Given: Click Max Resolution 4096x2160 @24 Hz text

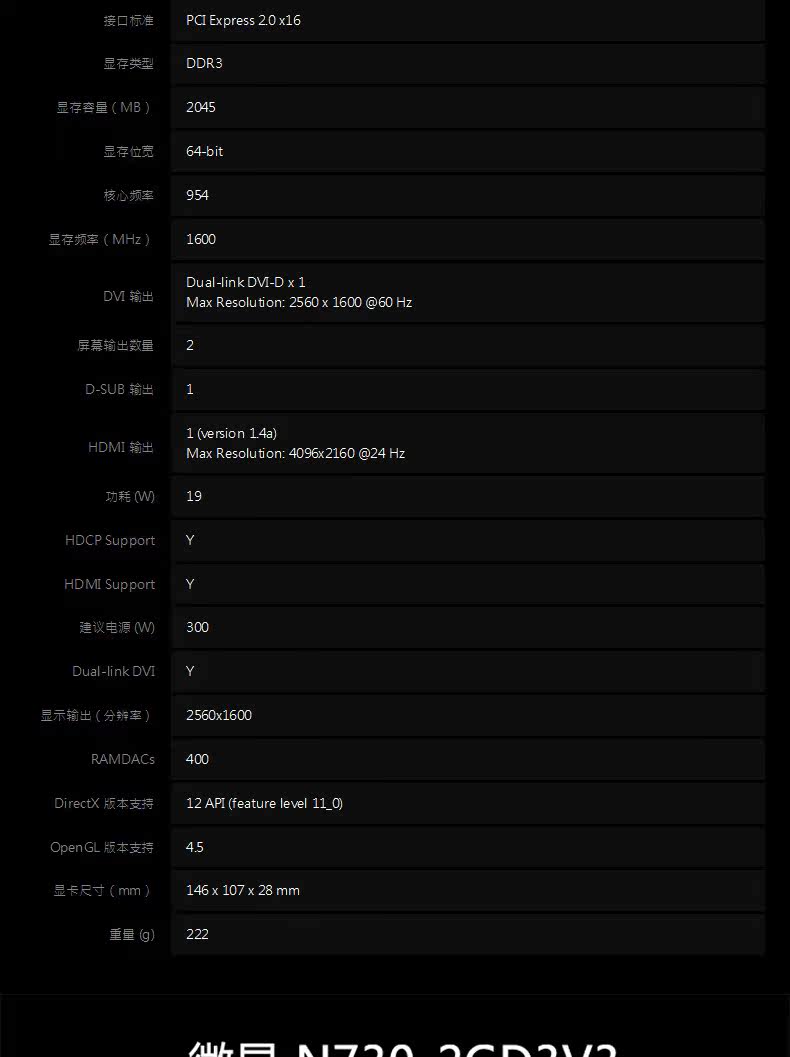Looking at the screenshot, I should pyautogui.click(x=295, y=453).
